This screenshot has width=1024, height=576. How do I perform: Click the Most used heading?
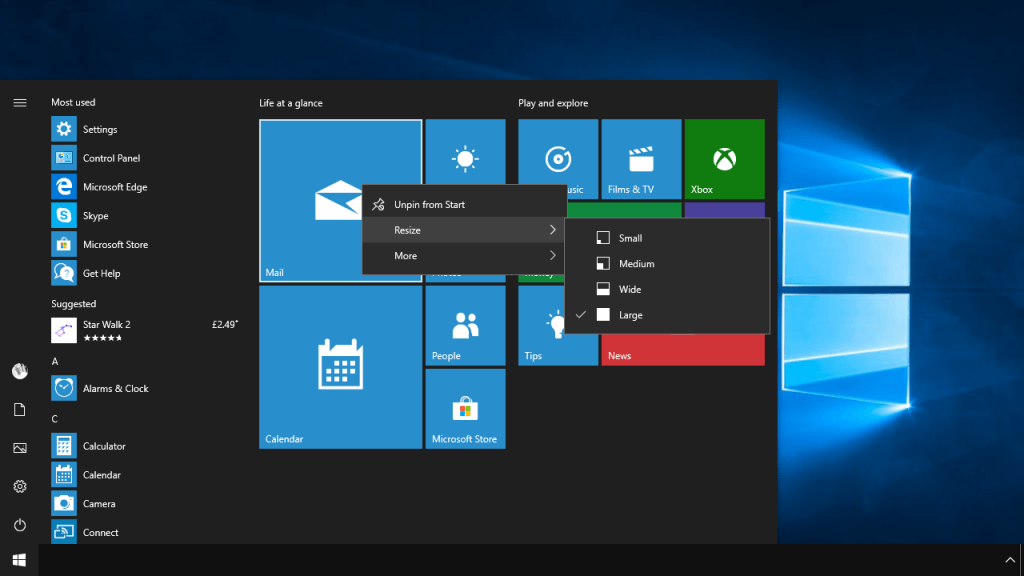(73, 103)
